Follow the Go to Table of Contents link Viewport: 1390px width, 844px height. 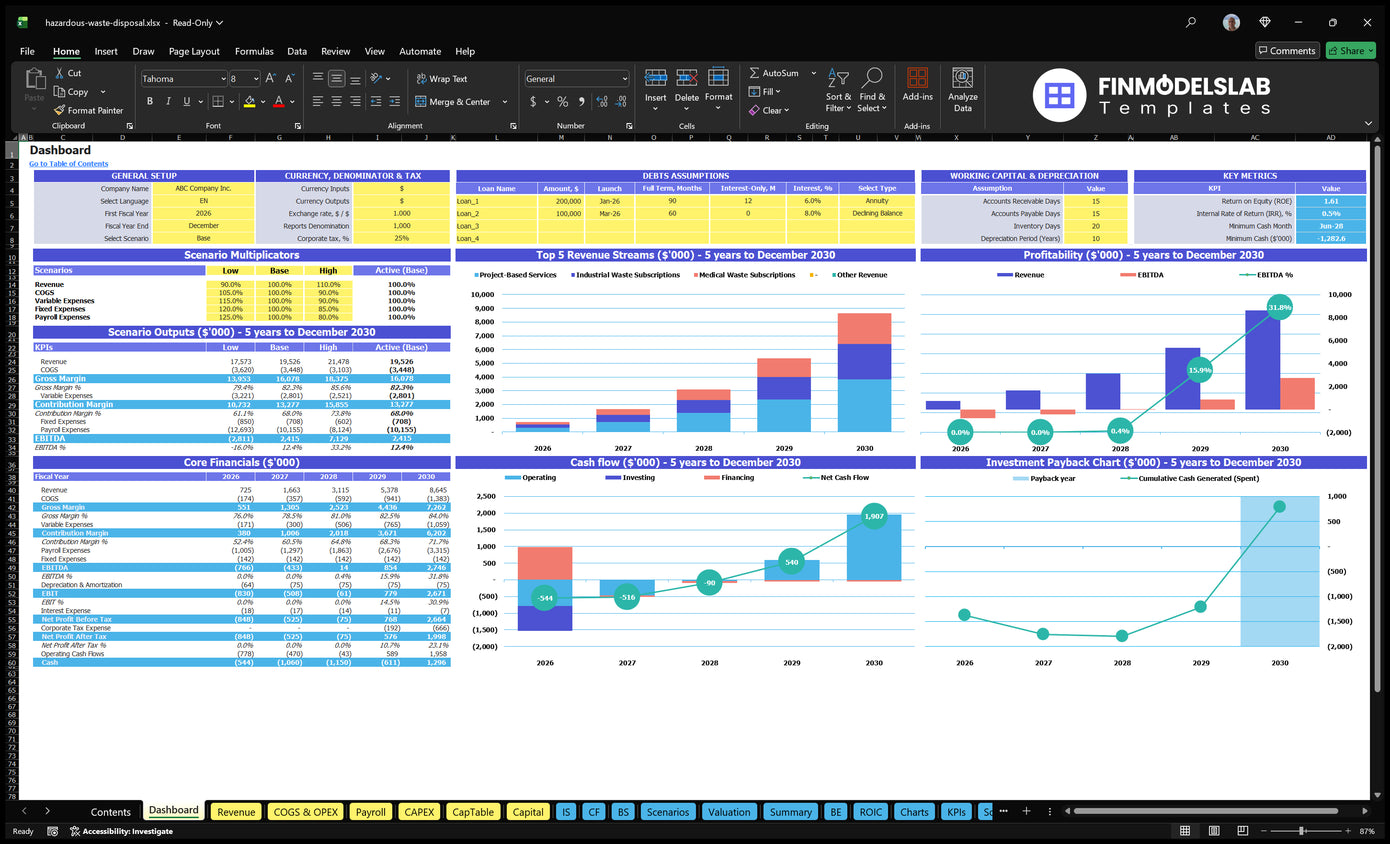point(69,164)
